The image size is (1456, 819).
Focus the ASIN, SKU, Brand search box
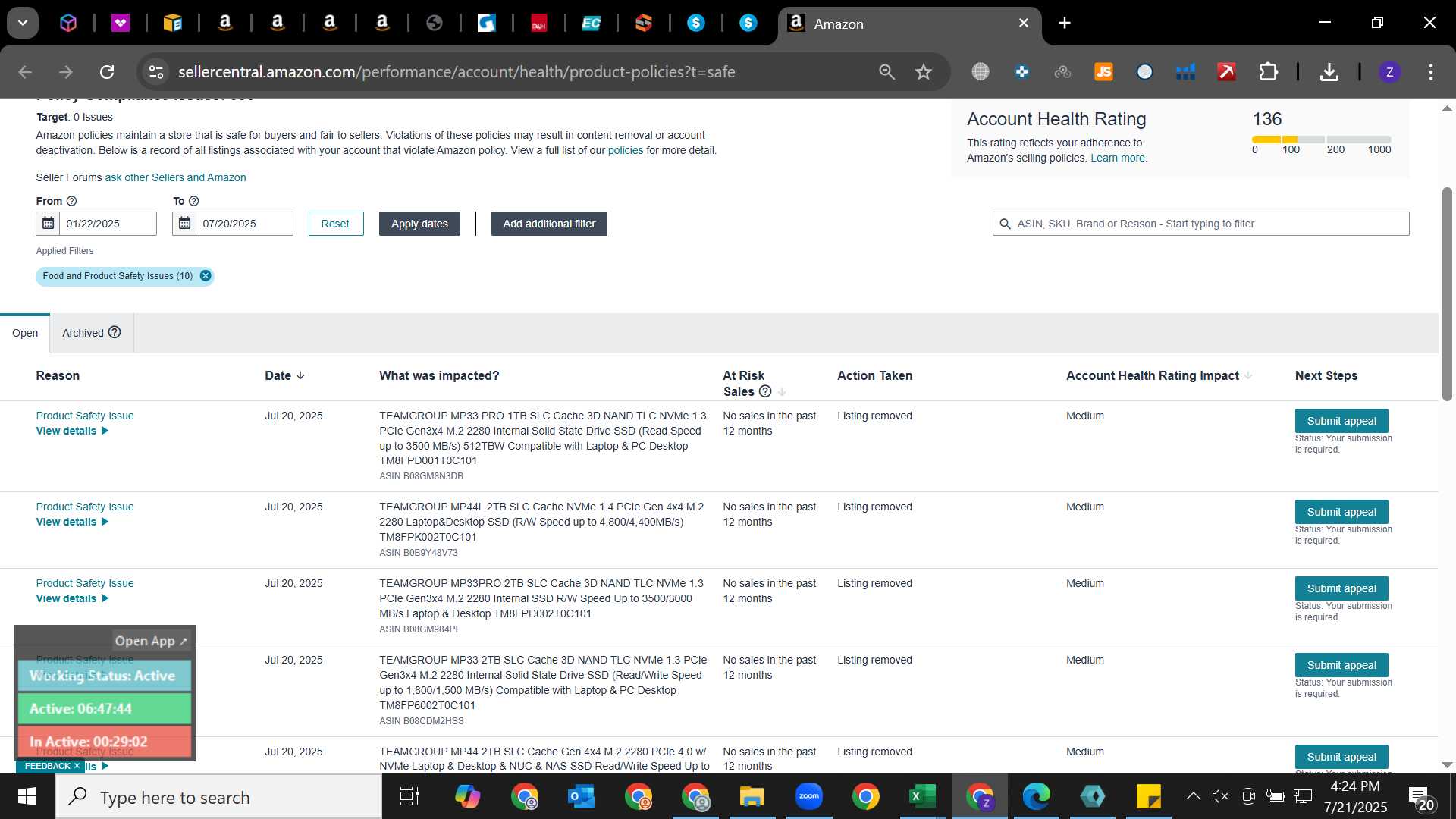(x=1200, y=224)
